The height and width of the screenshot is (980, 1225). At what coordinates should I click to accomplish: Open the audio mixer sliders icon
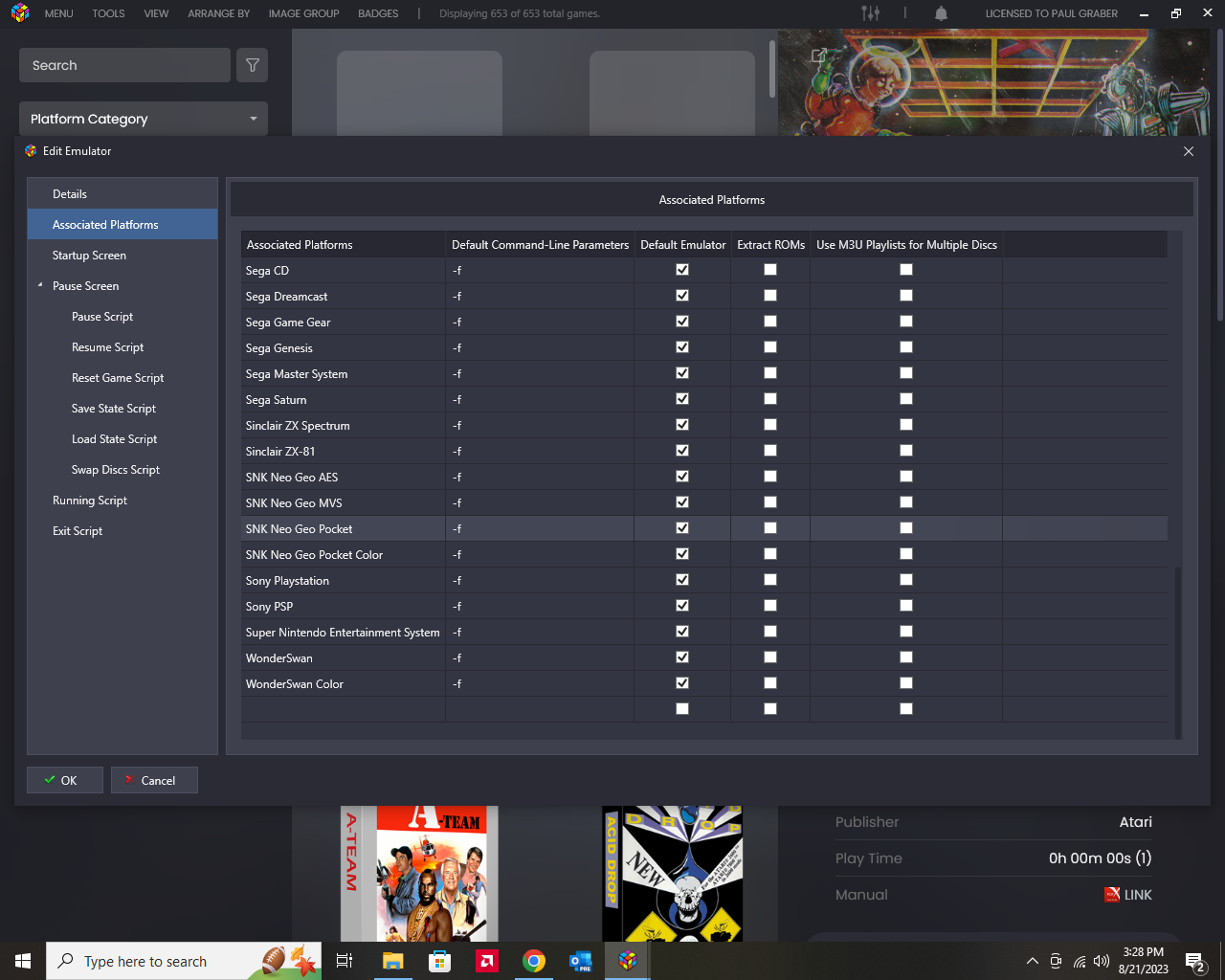click(870, 13)
